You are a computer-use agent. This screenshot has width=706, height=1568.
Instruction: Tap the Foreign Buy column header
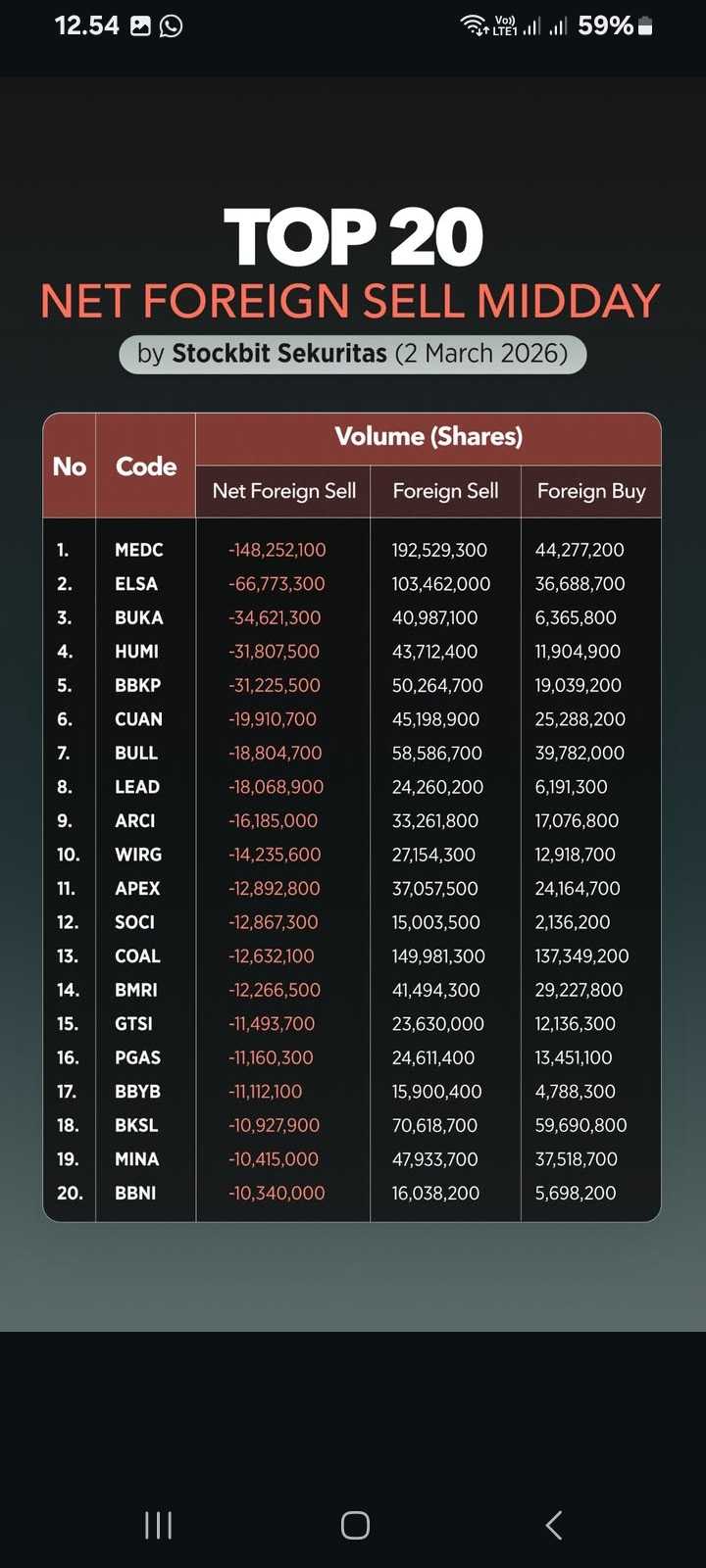(591, 491)
